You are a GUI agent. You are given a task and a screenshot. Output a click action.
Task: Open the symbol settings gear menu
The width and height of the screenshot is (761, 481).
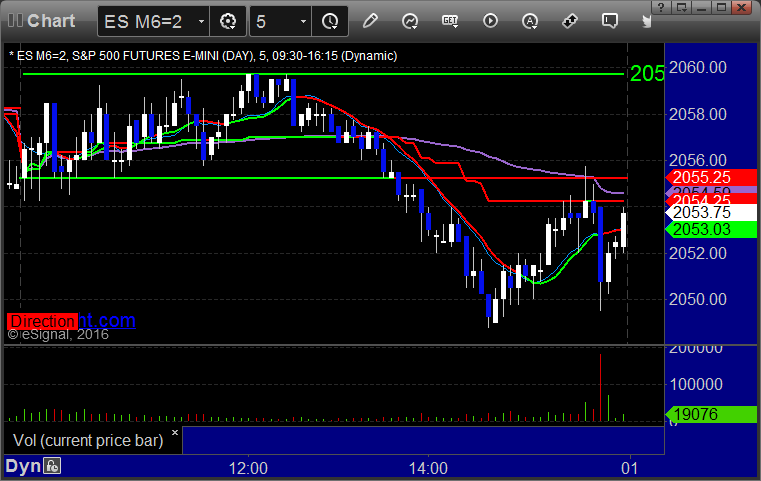[x=228, y=21]
